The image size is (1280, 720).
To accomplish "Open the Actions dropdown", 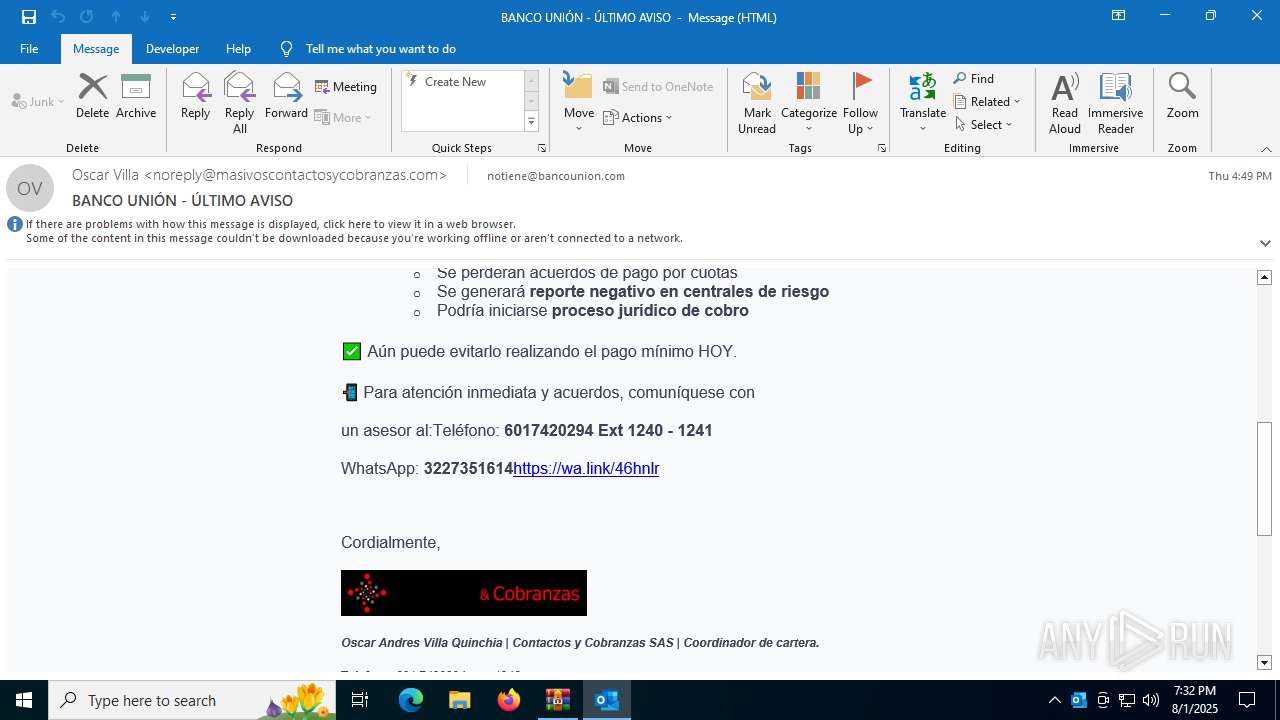I will (x=637, y=117).
